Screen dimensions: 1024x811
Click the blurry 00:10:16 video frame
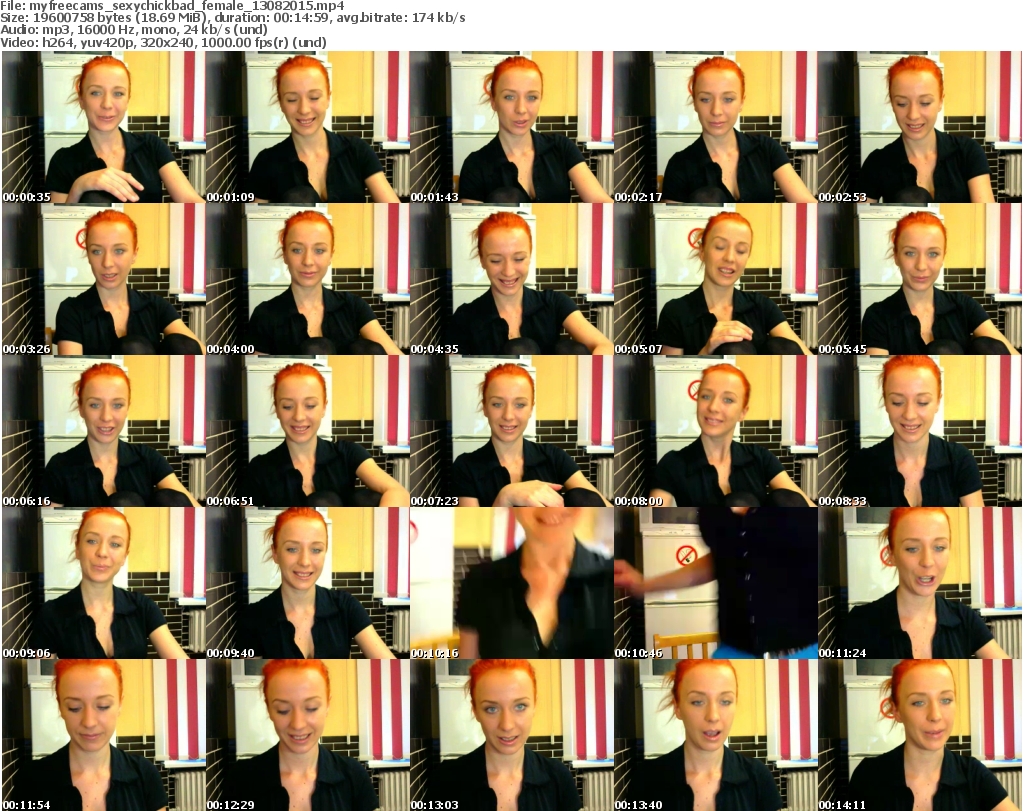[511, 584]
